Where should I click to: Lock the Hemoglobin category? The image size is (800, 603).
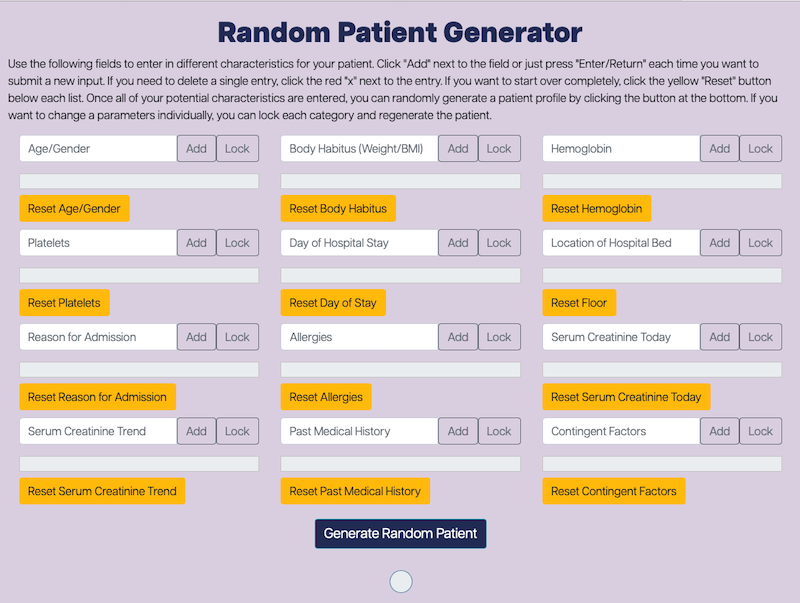[x=760, y=148]
